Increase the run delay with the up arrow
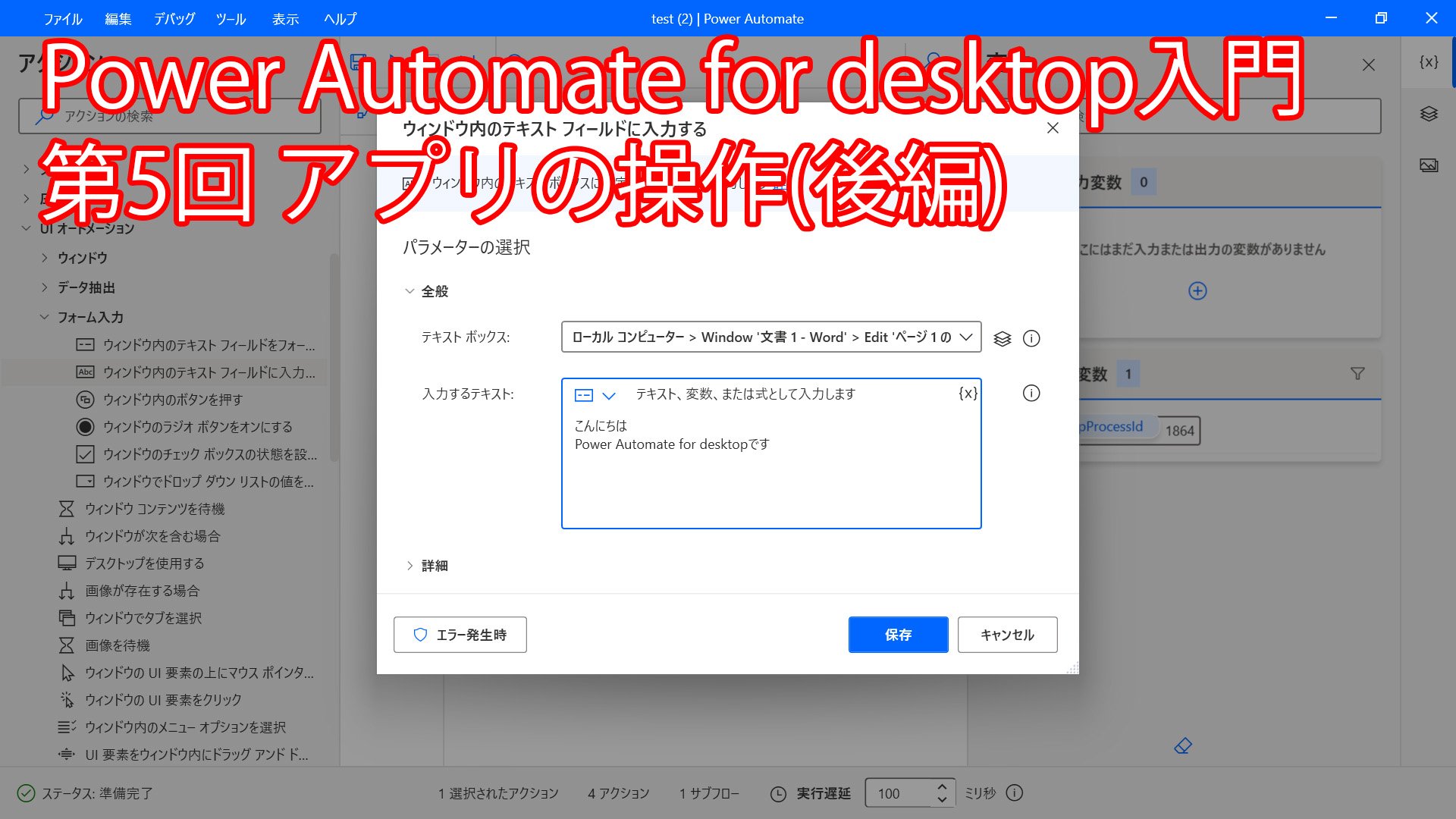The width and height of the screenshot is (1456, 819). 942,786
